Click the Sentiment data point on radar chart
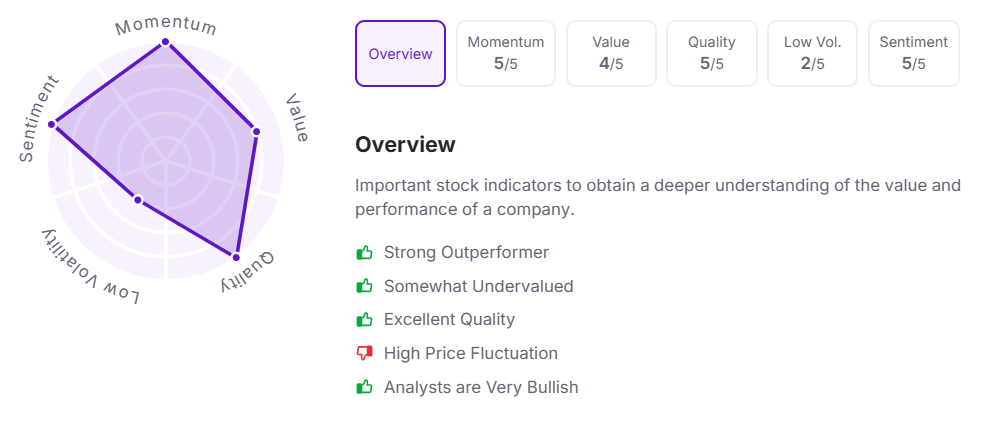Image resolution: width=999 pixels, height=429 pixels. [x=54, y=124]
